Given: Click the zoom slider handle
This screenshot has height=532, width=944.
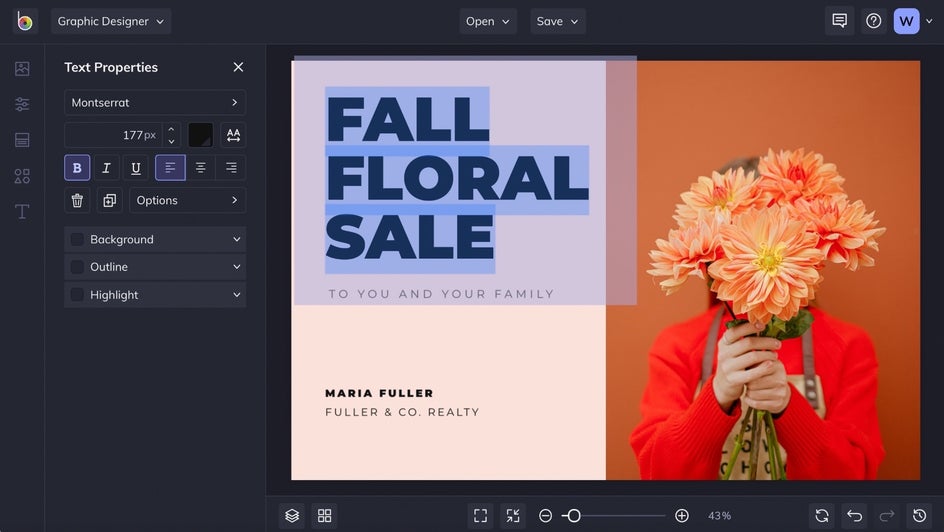Looking at the screenshot, I should pyautogui.click(x=574, y=516).
